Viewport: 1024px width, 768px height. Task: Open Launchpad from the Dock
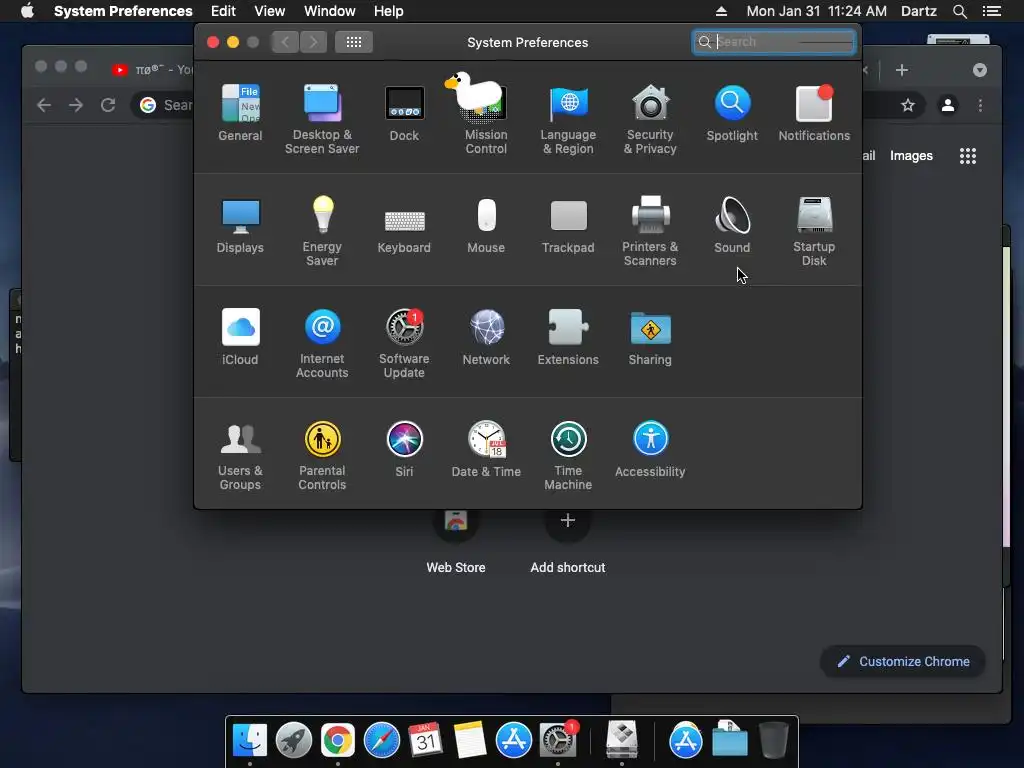click(x=294, y=740)
